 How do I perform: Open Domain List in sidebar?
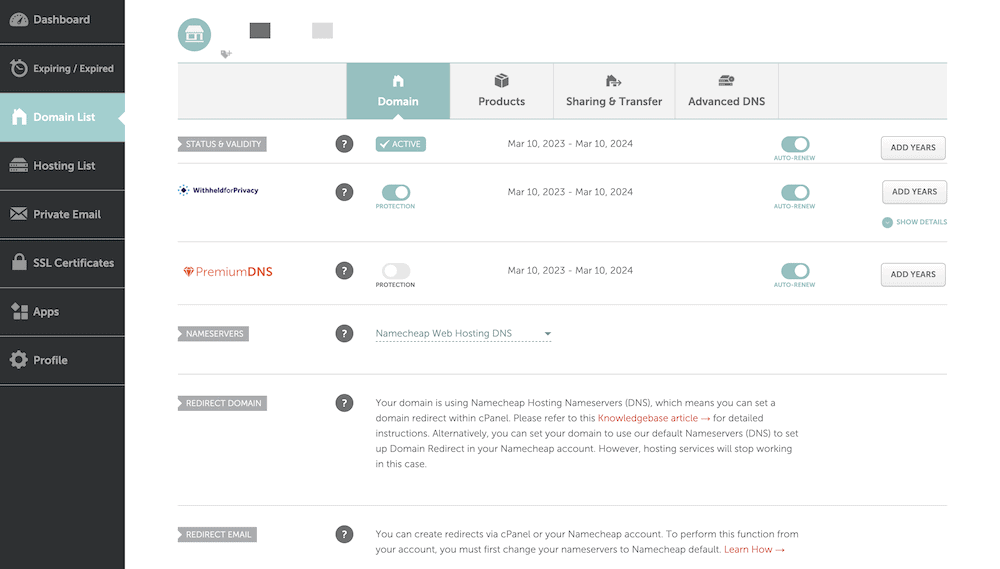click(x=62, y=117)
